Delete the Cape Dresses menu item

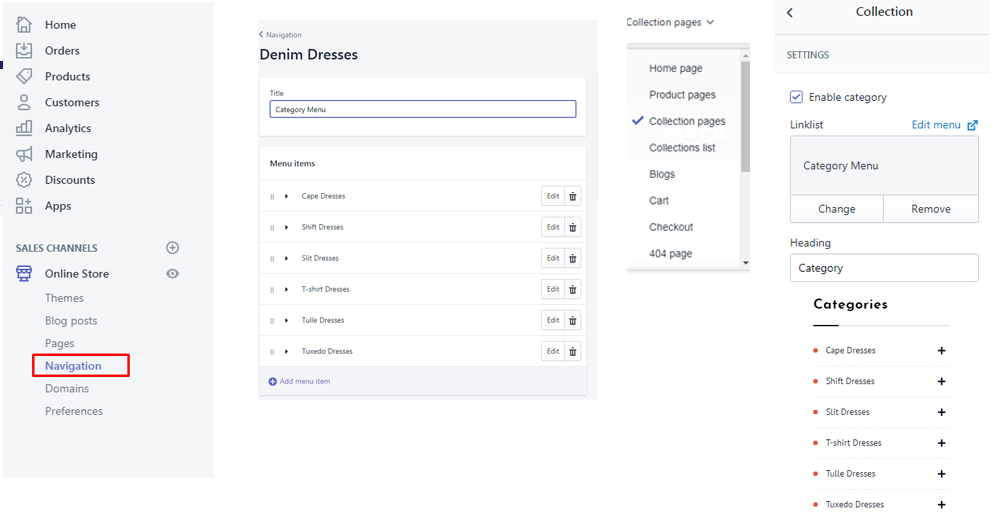pos(573,196)
